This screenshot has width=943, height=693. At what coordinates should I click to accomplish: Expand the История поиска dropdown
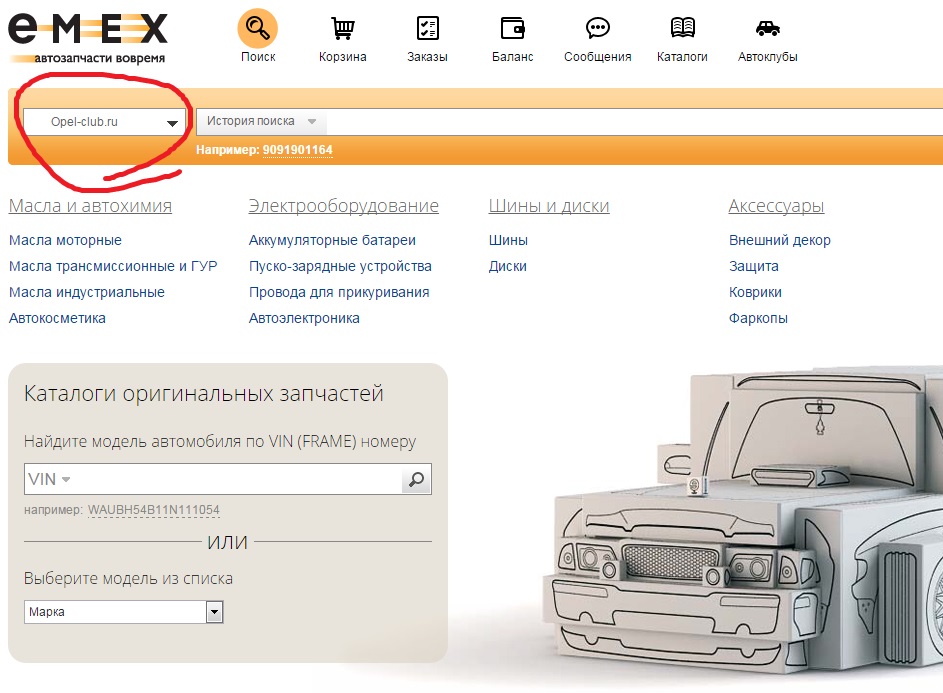pos(262,122)
